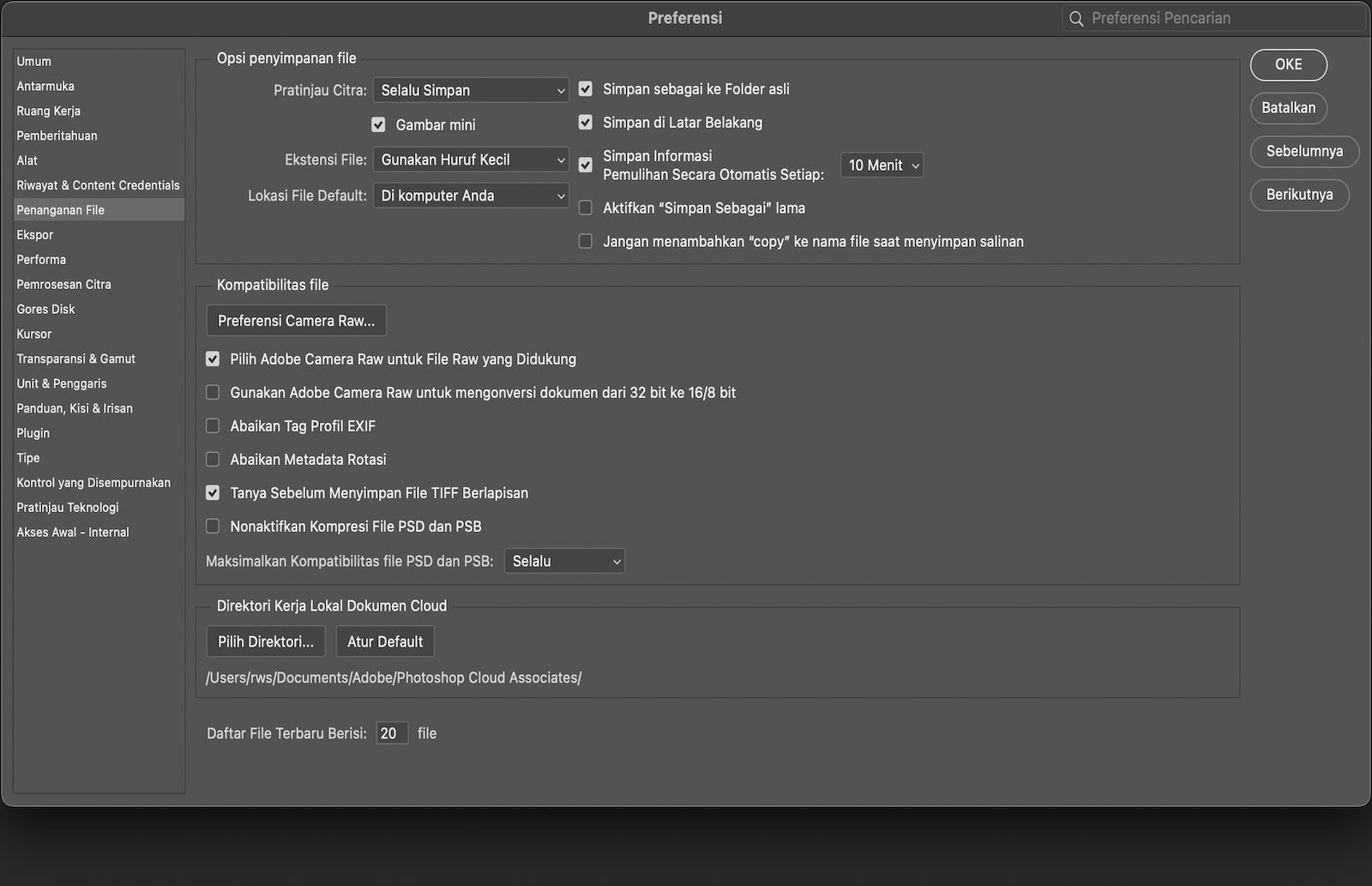Image resolution: width=1372 pixels, height=886 pixels.
Task: Open the Maksimalkan Kompatibilitas Selalu dropdown
Action: [564, 560]
